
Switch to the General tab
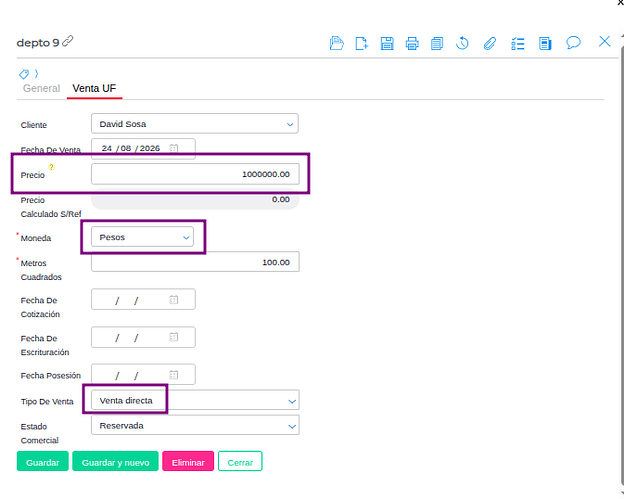41,88
